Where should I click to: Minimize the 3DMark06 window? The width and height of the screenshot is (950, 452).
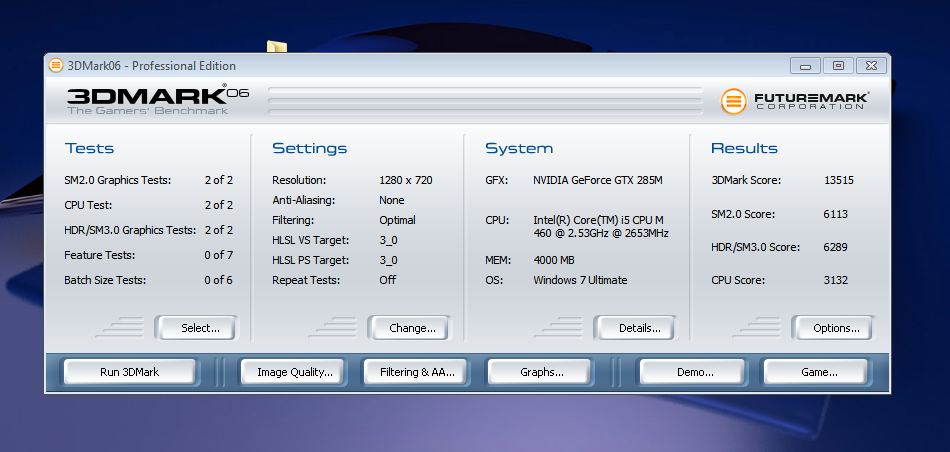pyautogui.click(x=805, y=65)
